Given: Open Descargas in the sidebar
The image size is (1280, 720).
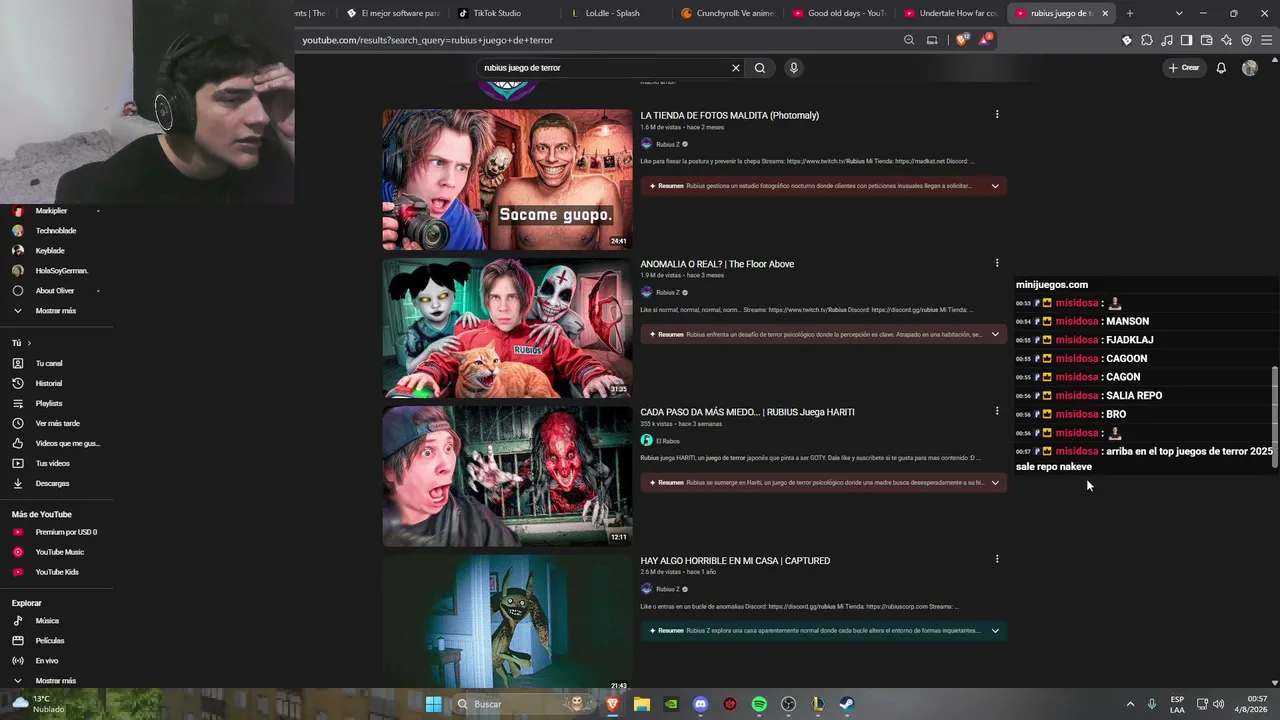Looking at the screenshot, I should 56,483.
